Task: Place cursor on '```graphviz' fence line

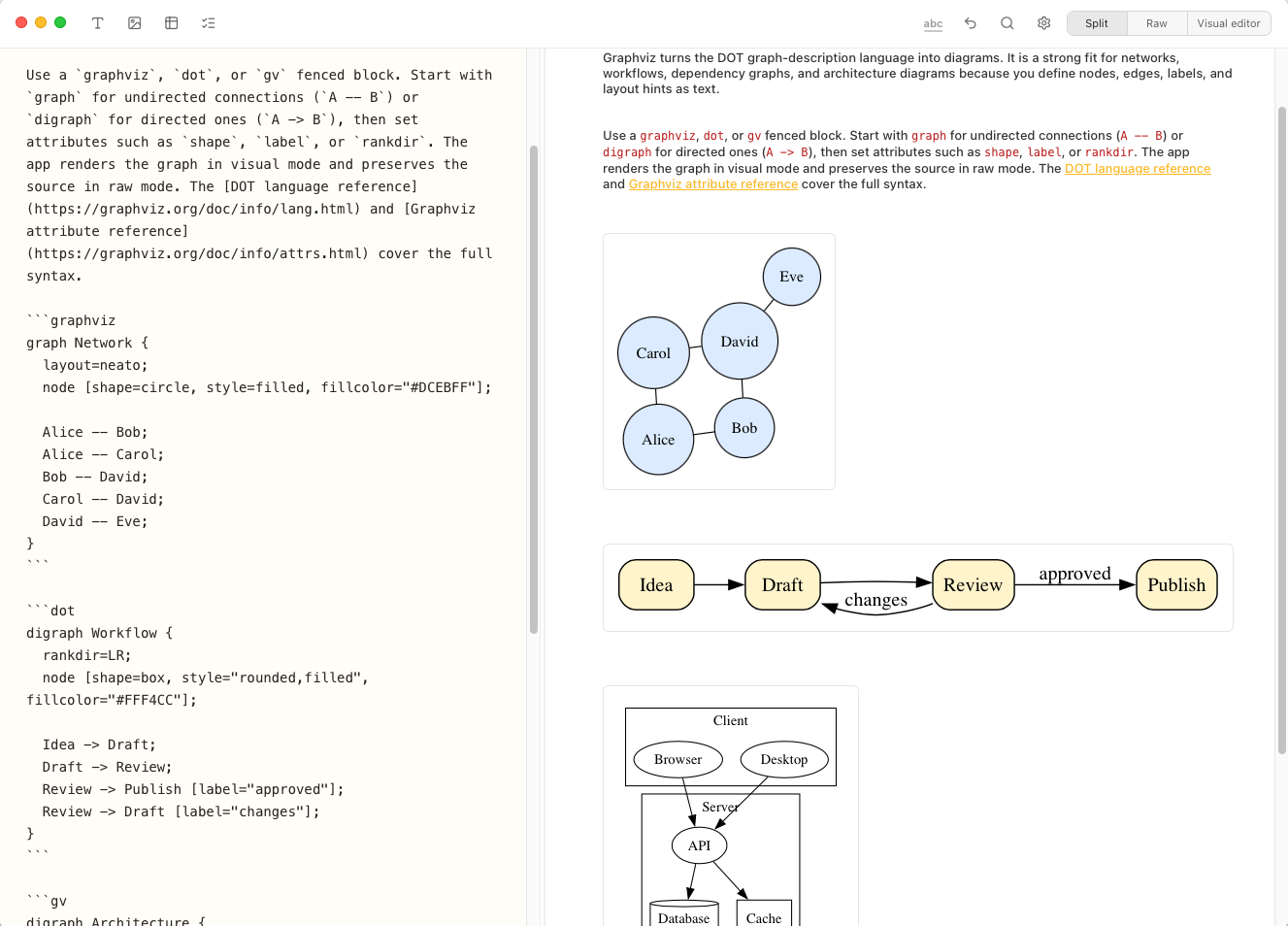Action: point(71,320)
